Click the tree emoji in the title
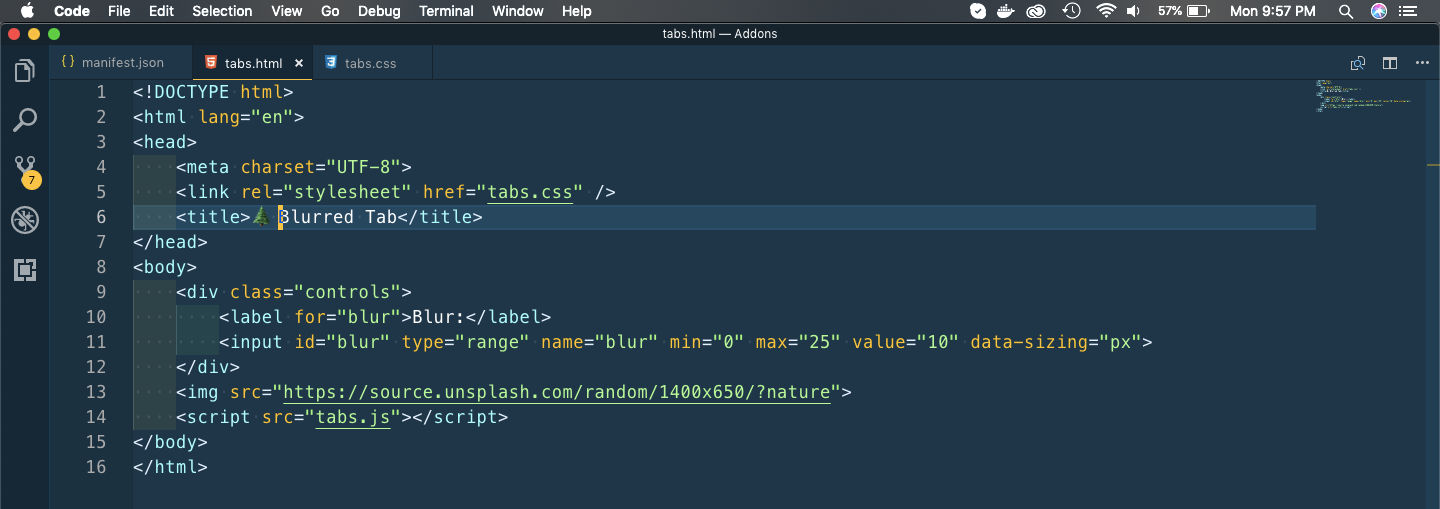This screenshot has height=509, width=1440. (261, 217)
